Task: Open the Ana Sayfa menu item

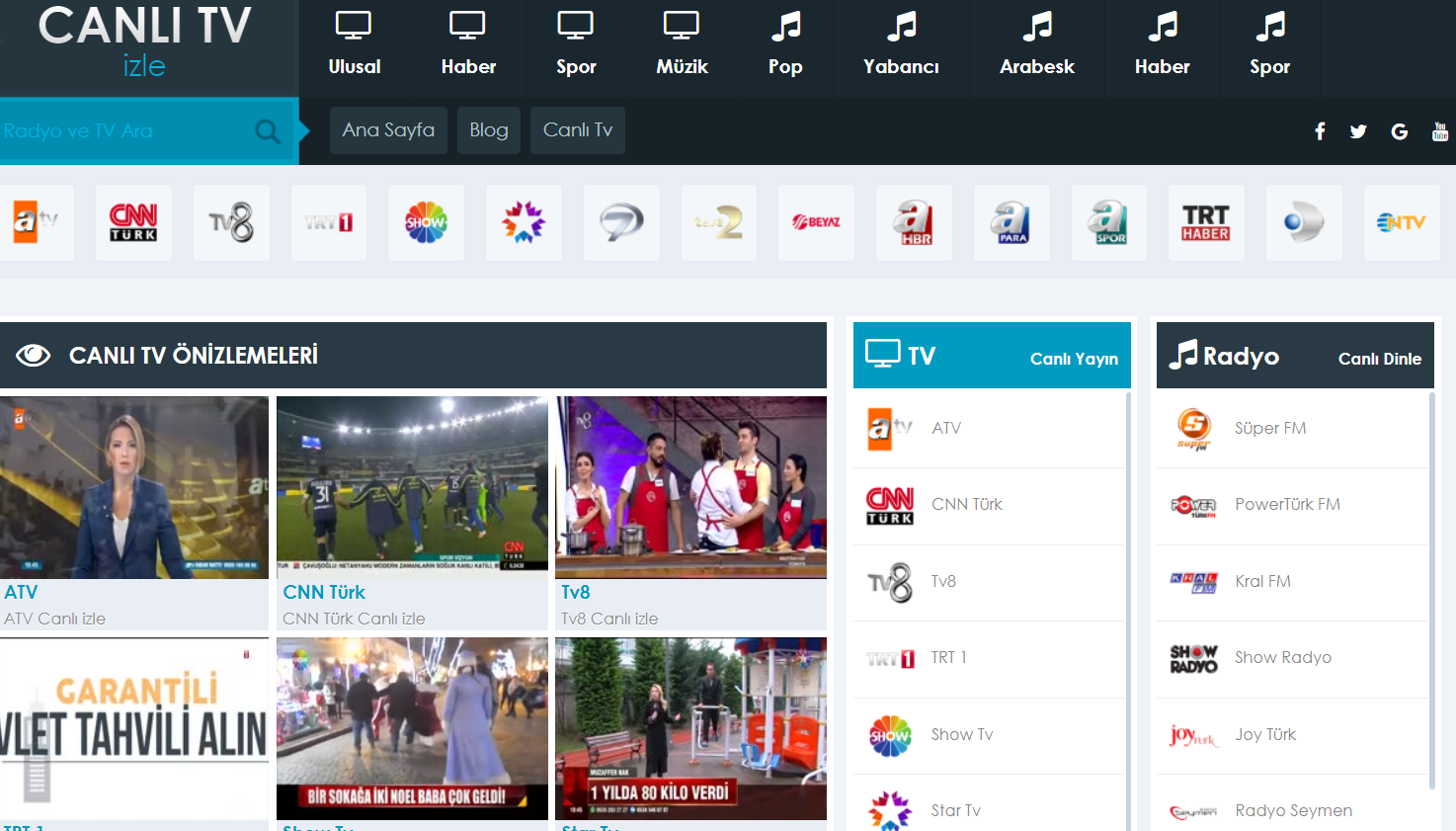Action: (388, 129)
